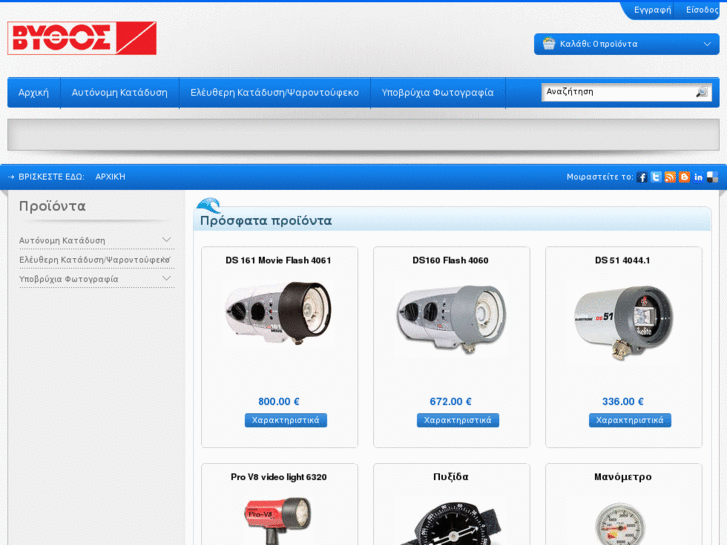Viewport: 727px width, 545px height.
Task: Share on Twitter icon
Action: pos(656,177)
